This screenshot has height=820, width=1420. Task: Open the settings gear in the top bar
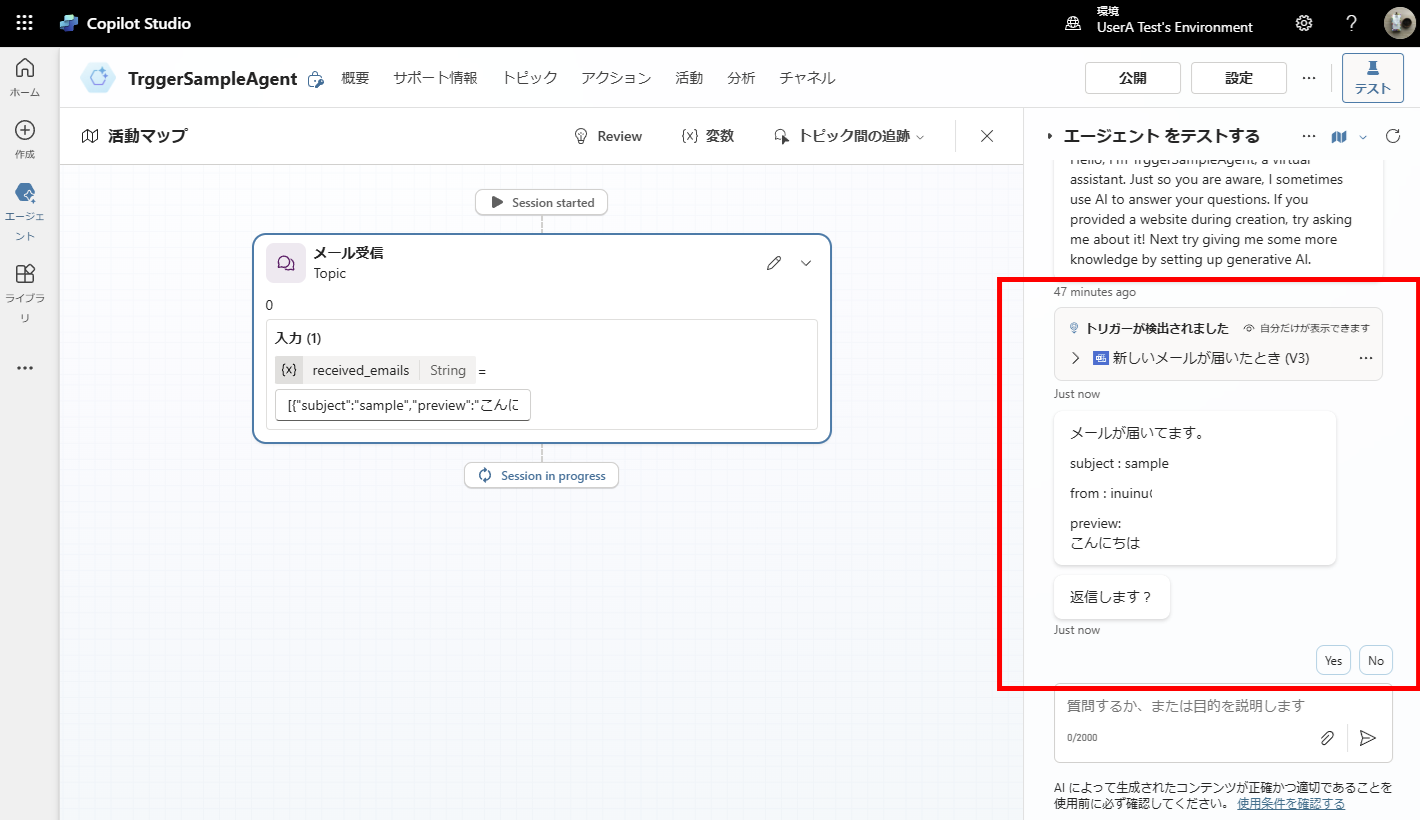1303,22
